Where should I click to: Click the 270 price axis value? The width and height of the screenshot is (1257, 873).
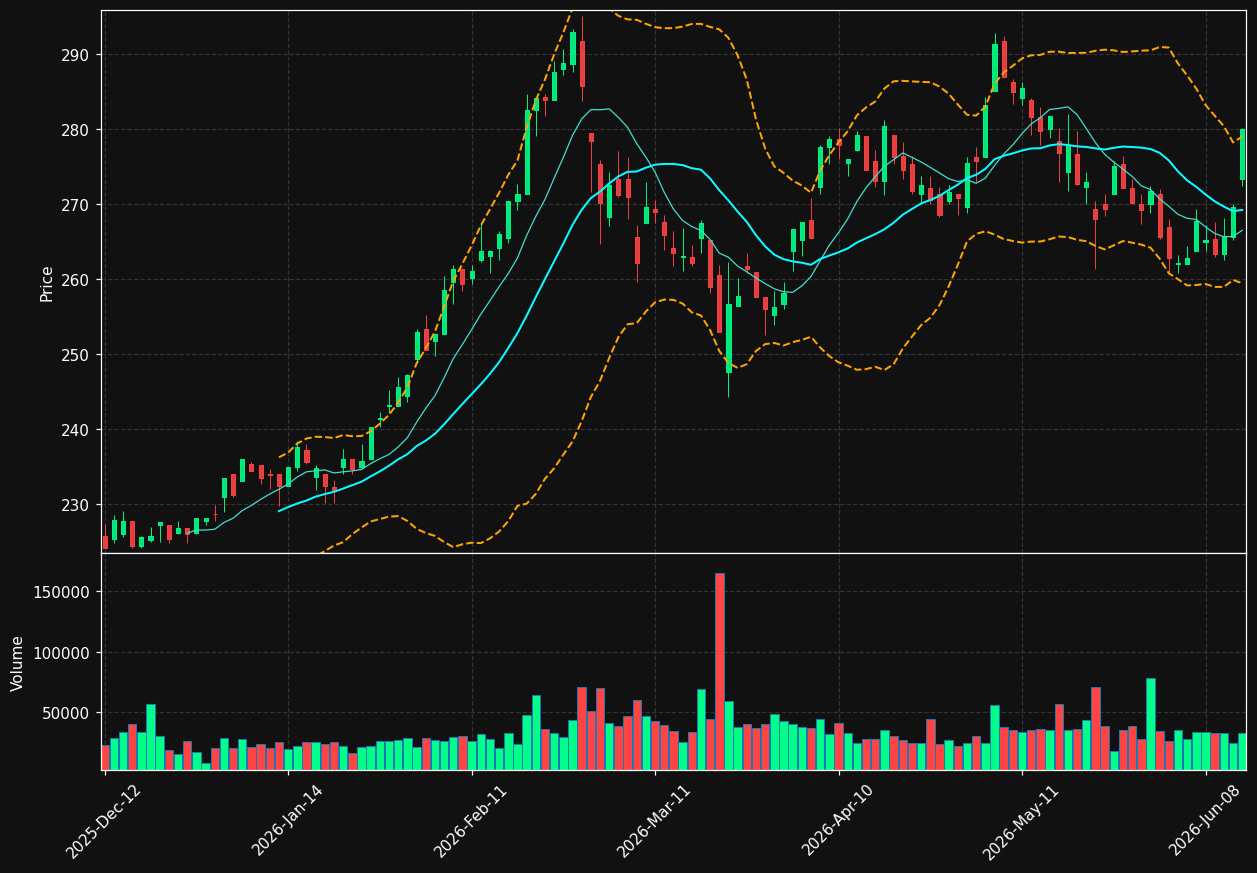tap(77, 205)
